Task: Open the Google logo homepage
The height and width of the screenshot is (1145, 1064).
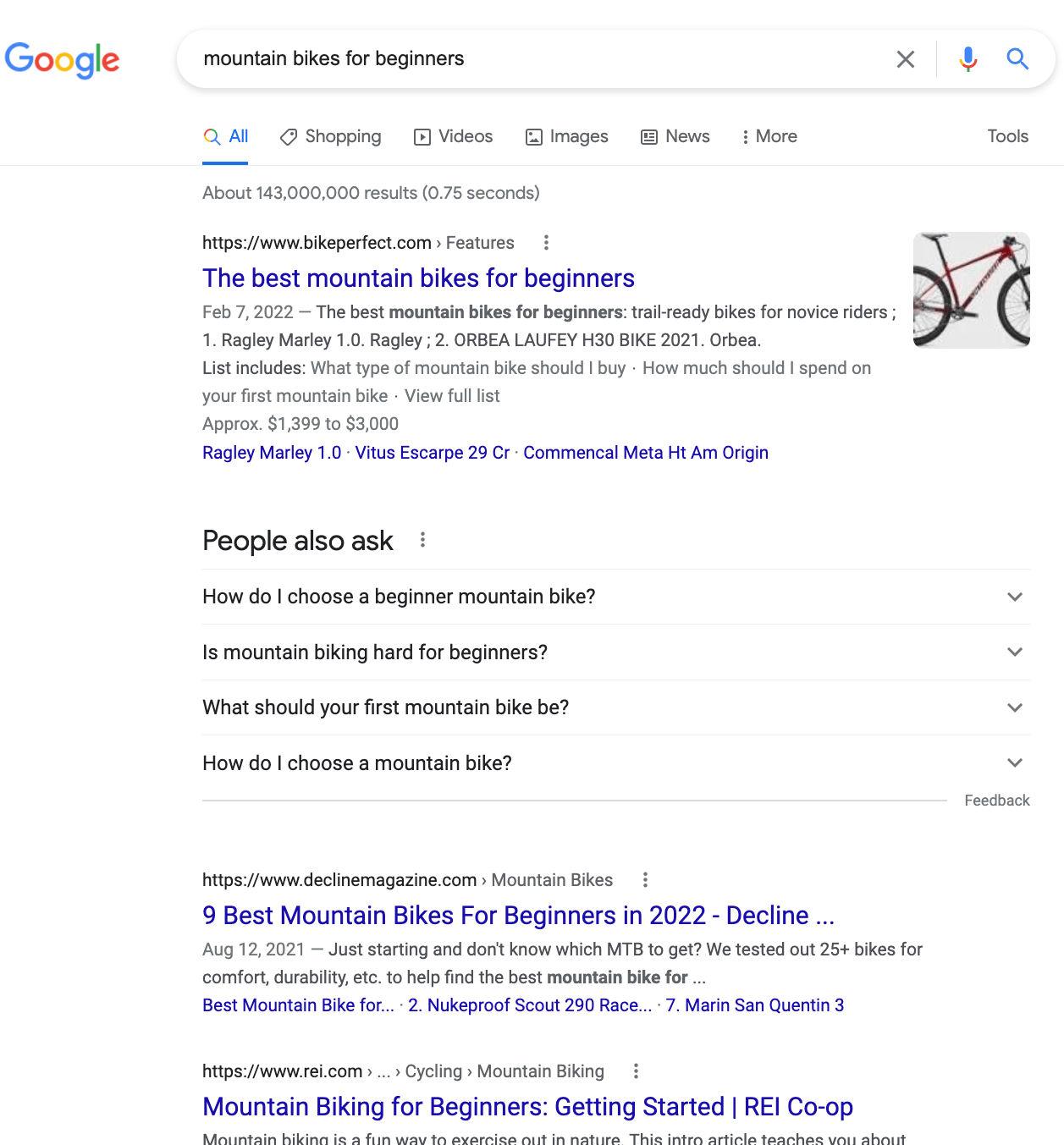Action: click(x=62, y=60)
